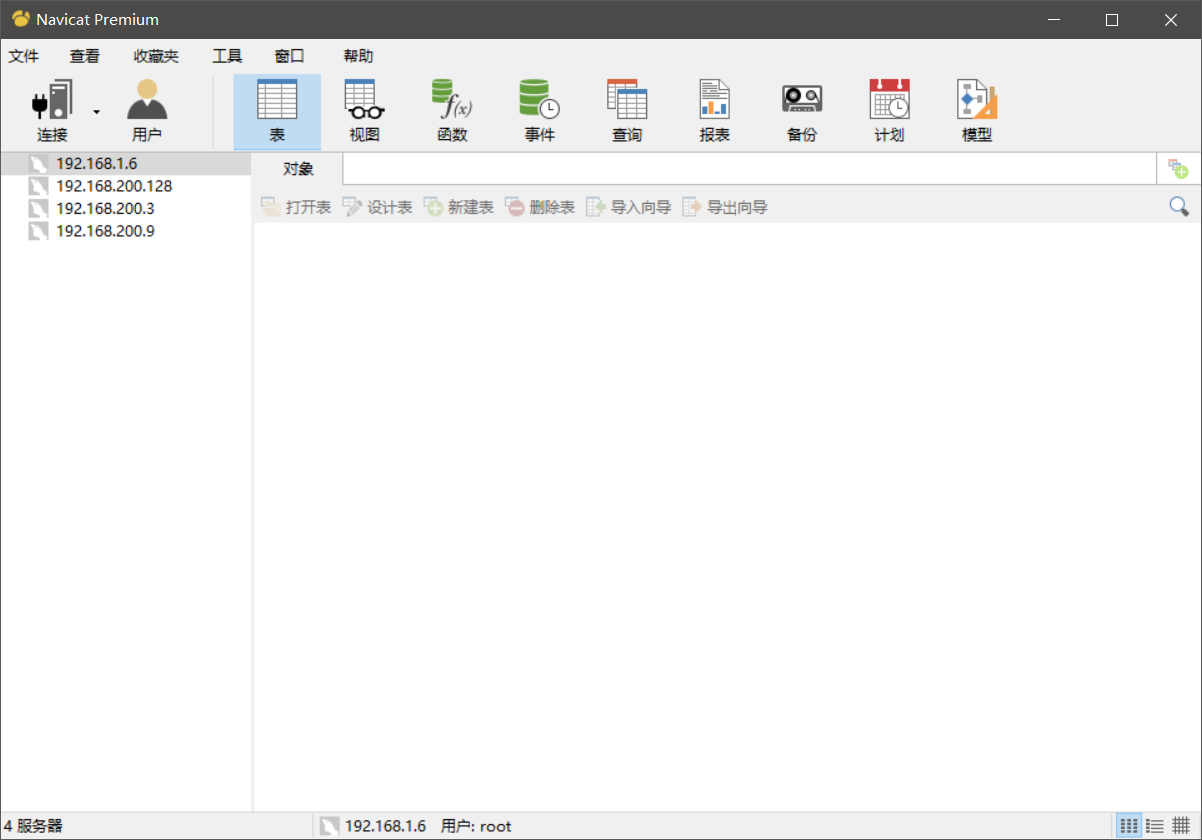
Task: Click the 设计表 design table button
Action: (x=378, y=207)
